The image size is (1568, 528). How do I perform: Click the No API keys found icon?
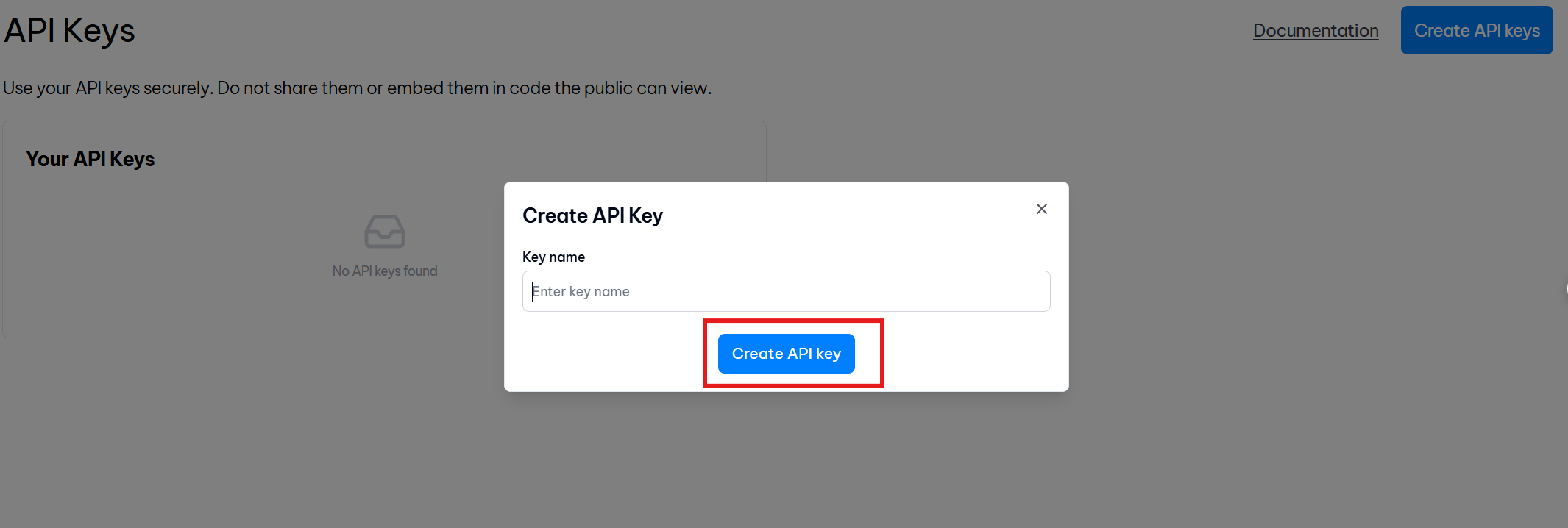pyautogui.click(x=385, y=232)
